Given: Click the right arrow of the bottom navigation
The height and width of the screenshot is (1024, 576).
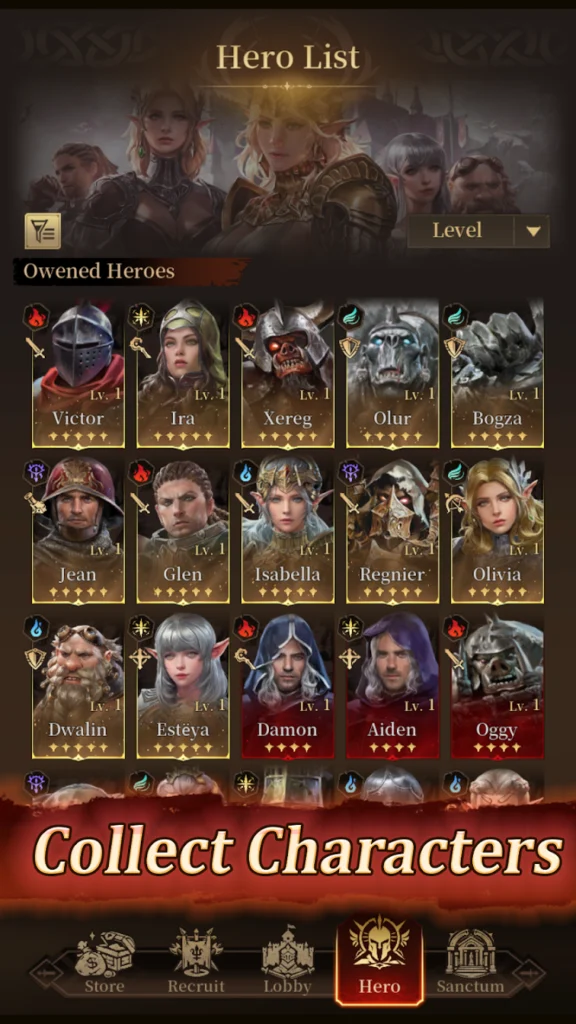Looking at the screenshot, I should tap(528, 973).
